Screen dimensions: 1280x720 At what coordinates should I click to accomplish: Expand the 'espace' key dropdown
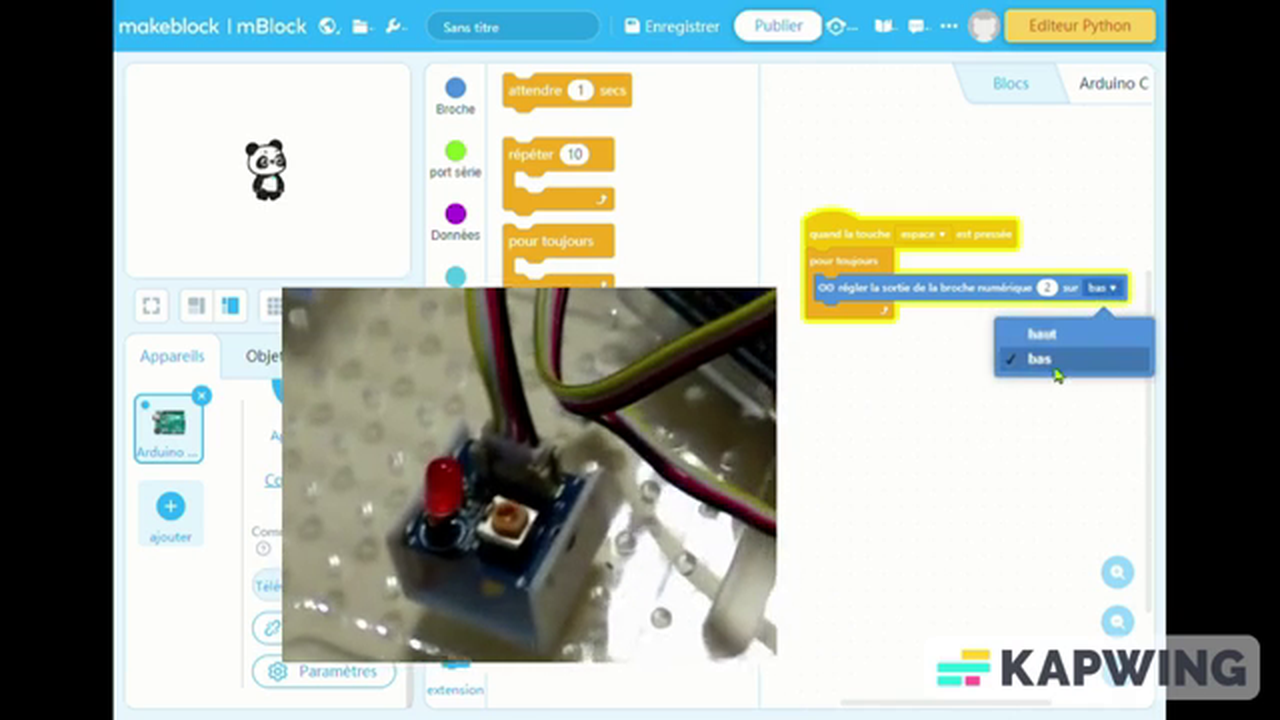pos(922,234)
